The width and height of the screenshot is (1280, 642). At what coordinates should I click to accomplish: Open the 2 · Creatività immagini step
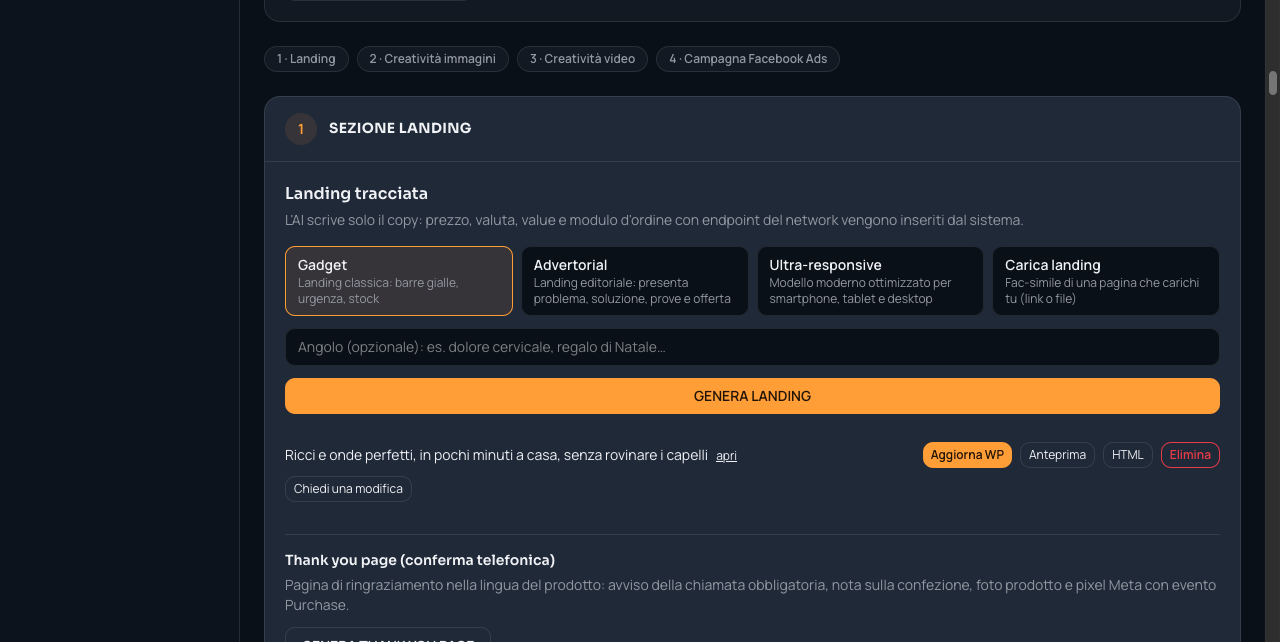point(433,59)
